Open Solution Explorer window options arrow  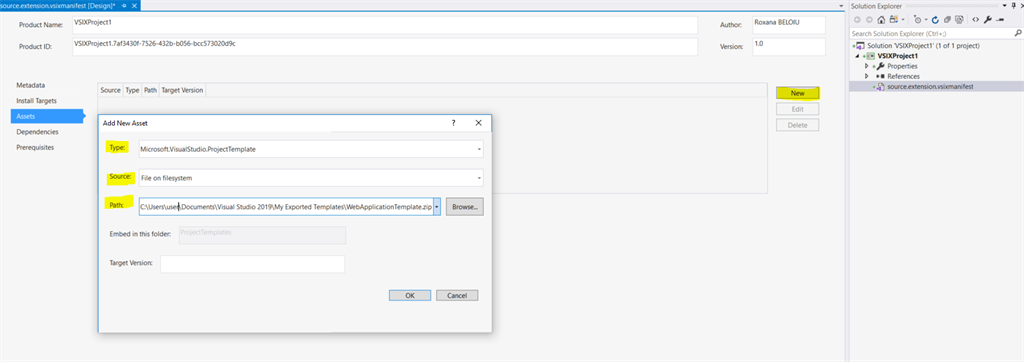pos(1004,5)
